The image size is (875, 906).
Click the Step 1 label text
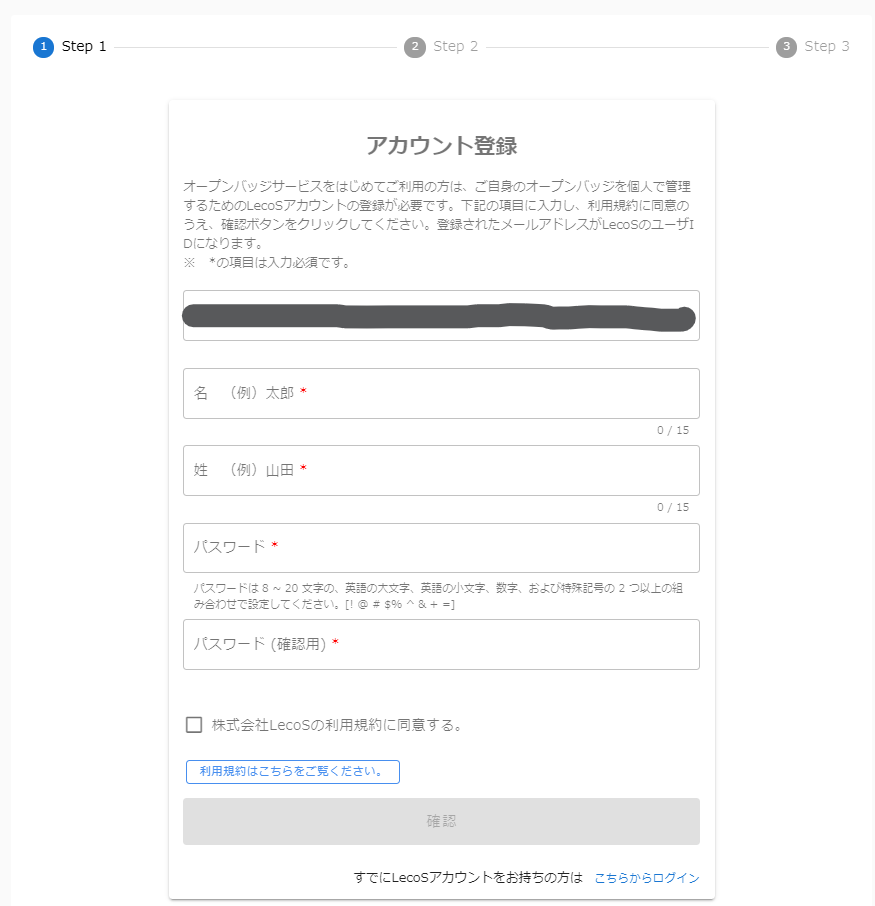pos(84,46)
